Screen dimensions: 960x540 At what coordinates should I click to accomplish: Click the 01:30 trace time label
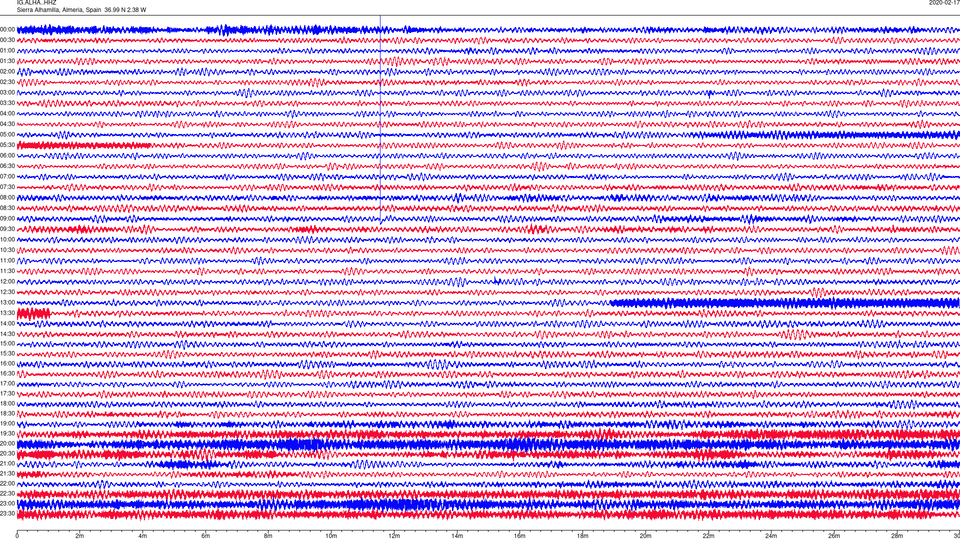click(7, 61)
